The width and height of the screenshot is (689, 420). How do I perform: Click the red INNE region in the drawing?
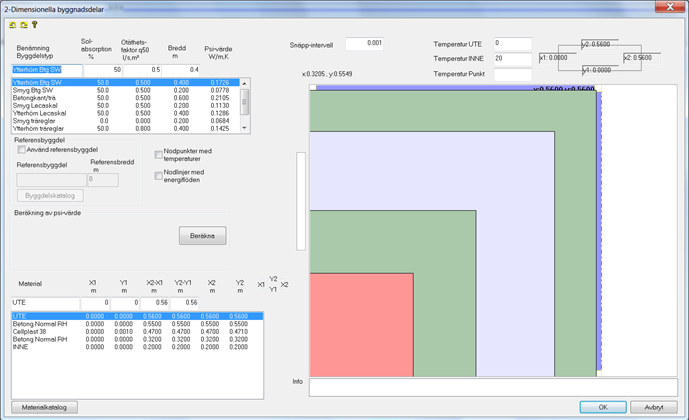coord(361,325)
